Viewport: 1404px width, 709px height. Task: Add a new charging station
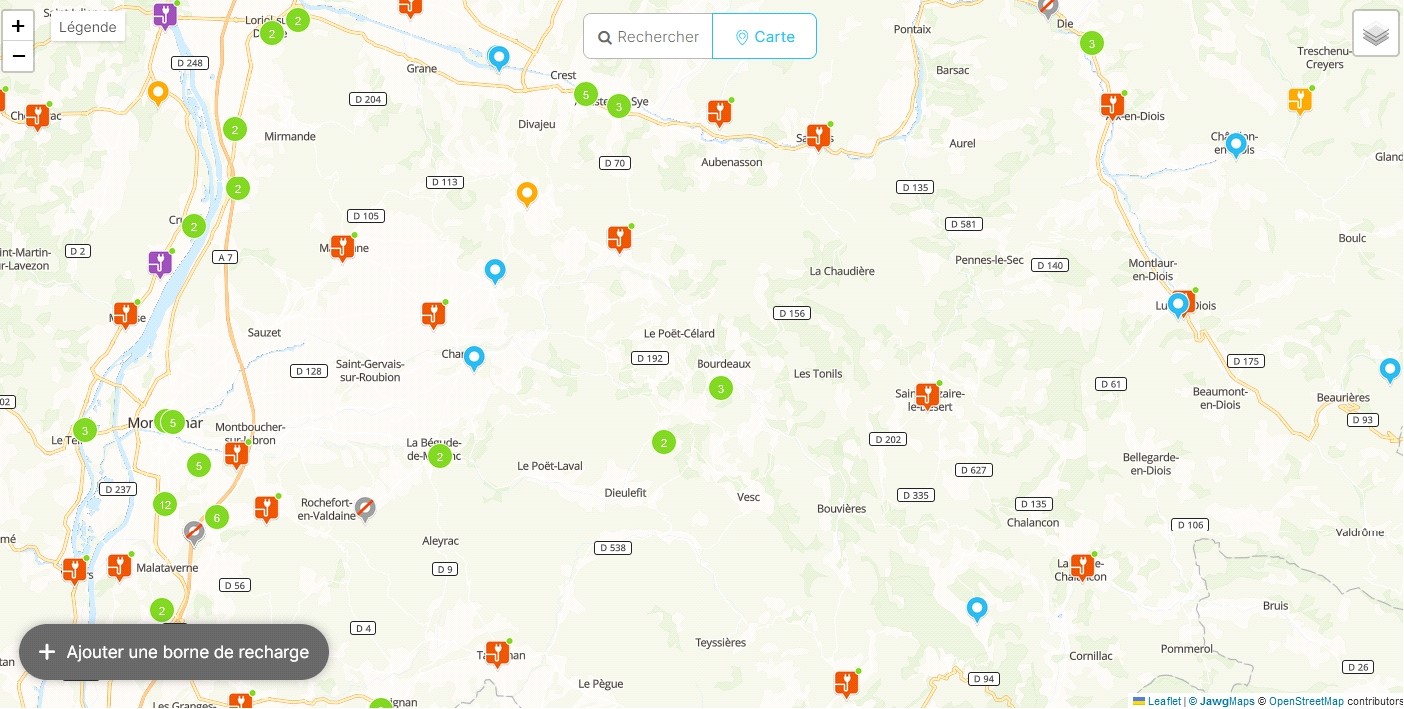[x=174, y=652]
